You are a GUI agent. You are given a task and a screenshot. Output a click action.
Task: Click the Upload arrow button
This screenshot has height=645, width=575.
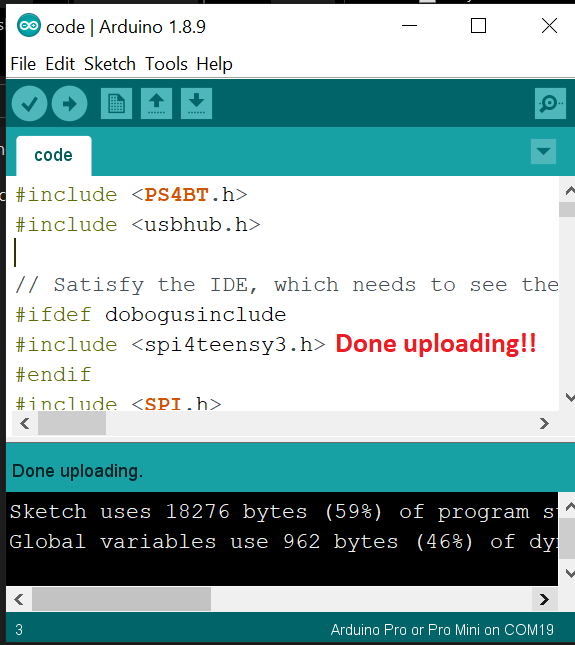coord(70,103)
